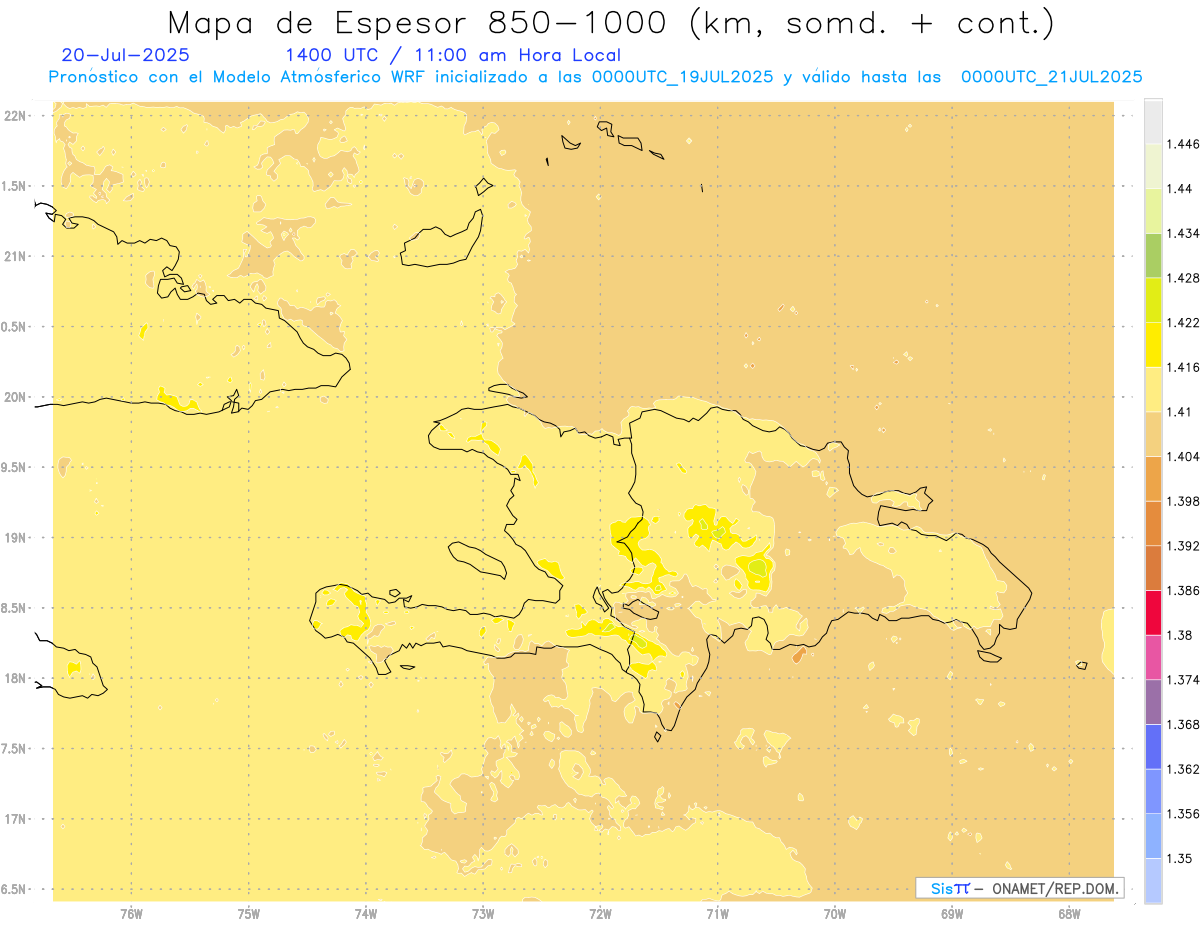Click the bright yellow swatch between 1.416 and 1.422
1200x927 pixels.
click(1153, 344)
